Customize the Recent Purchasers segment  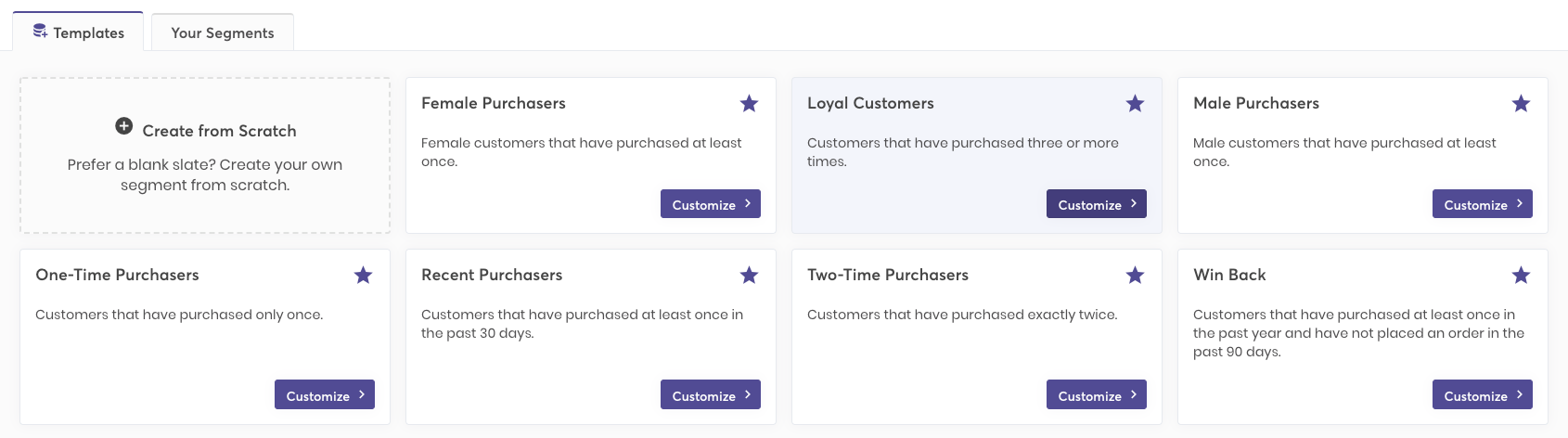click(710, 395)
